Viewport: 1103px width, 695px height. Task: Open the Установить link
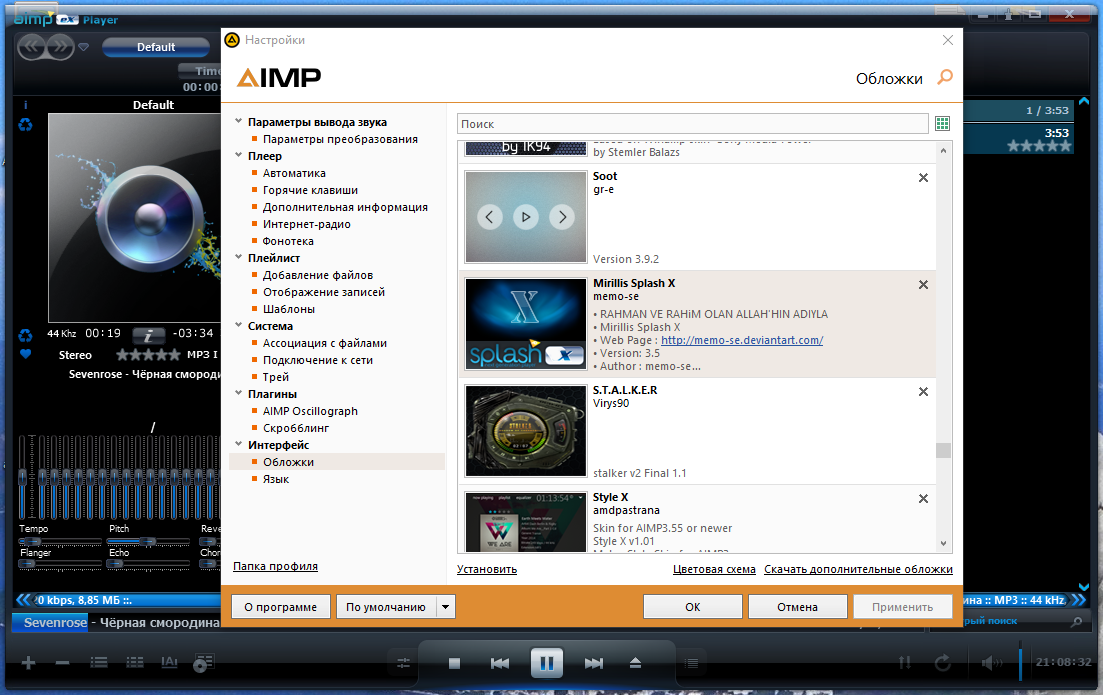point(487,569)
